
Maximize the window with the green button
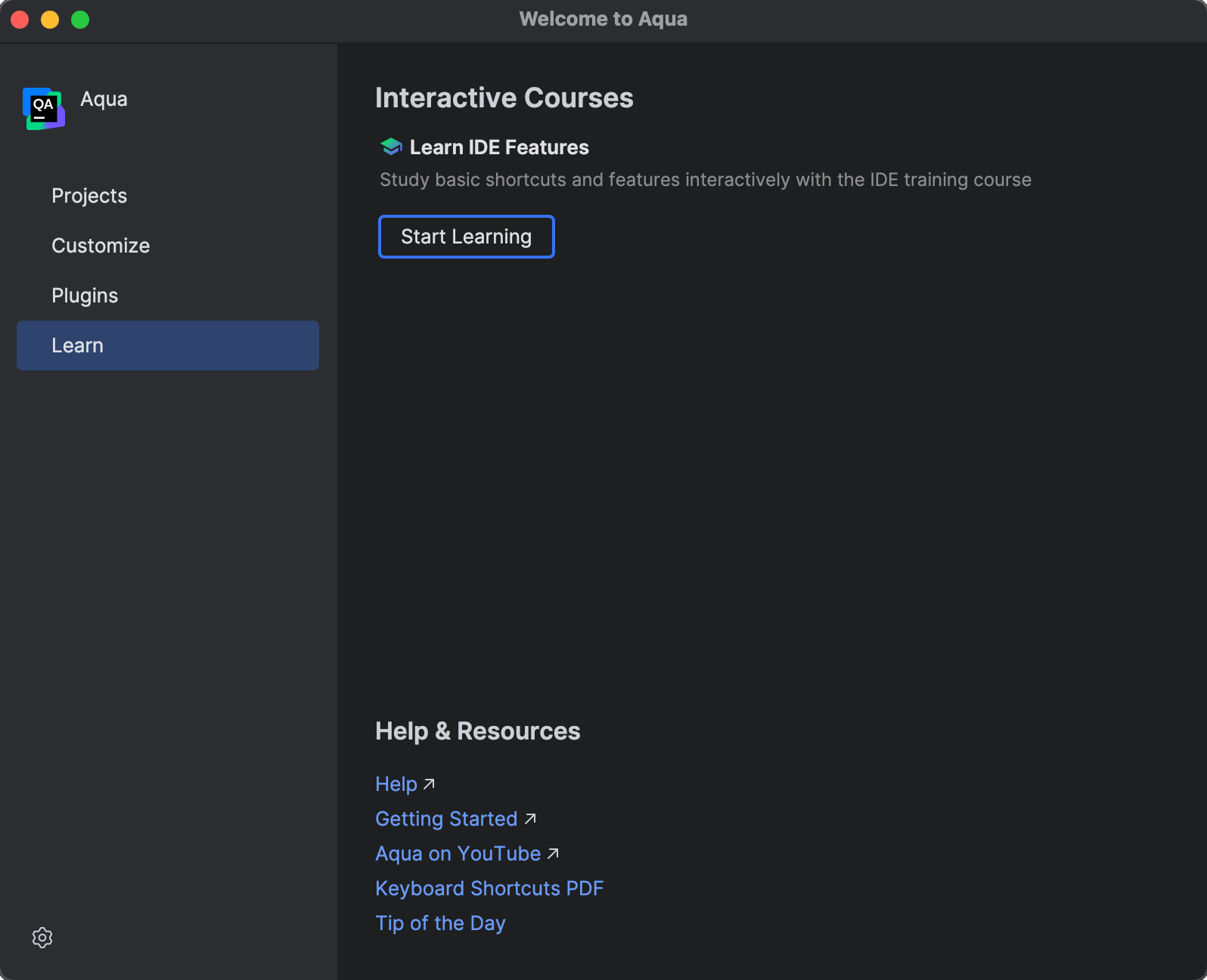[x=80, y=20]
